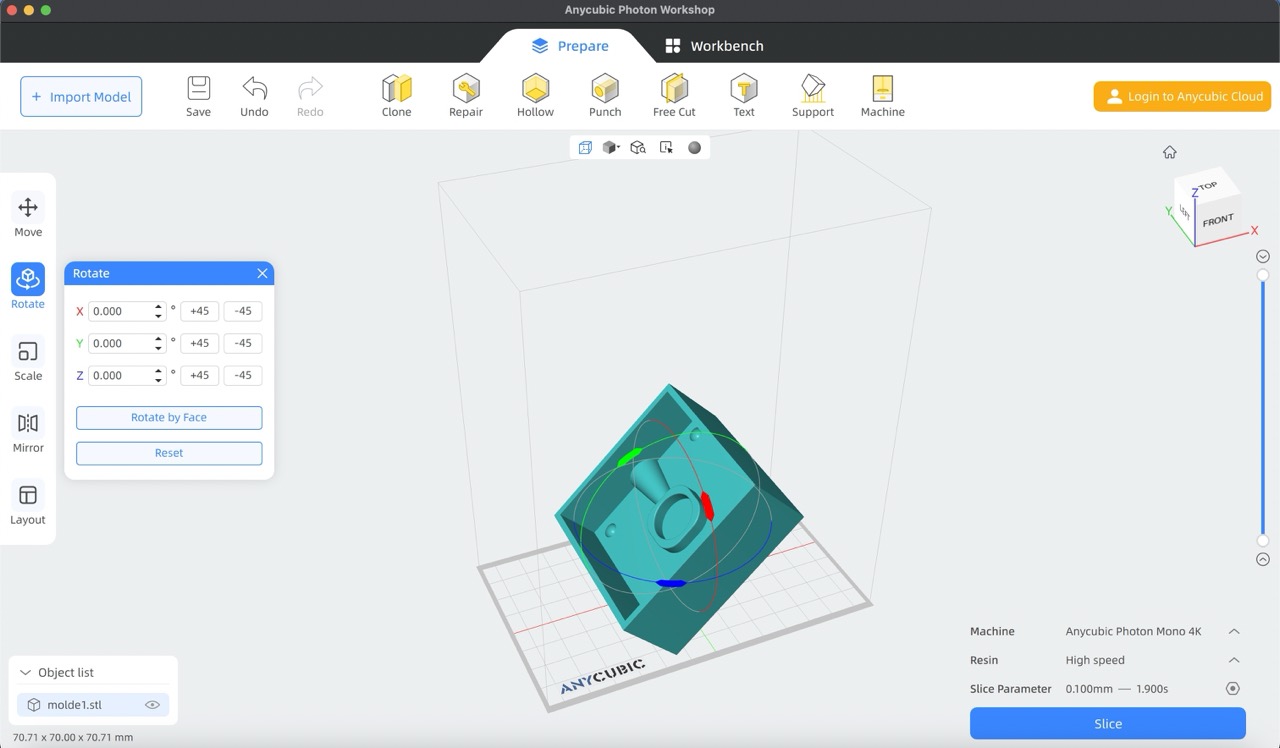
Task: Open slice parameter settings gear icon
Action: 1232,688
